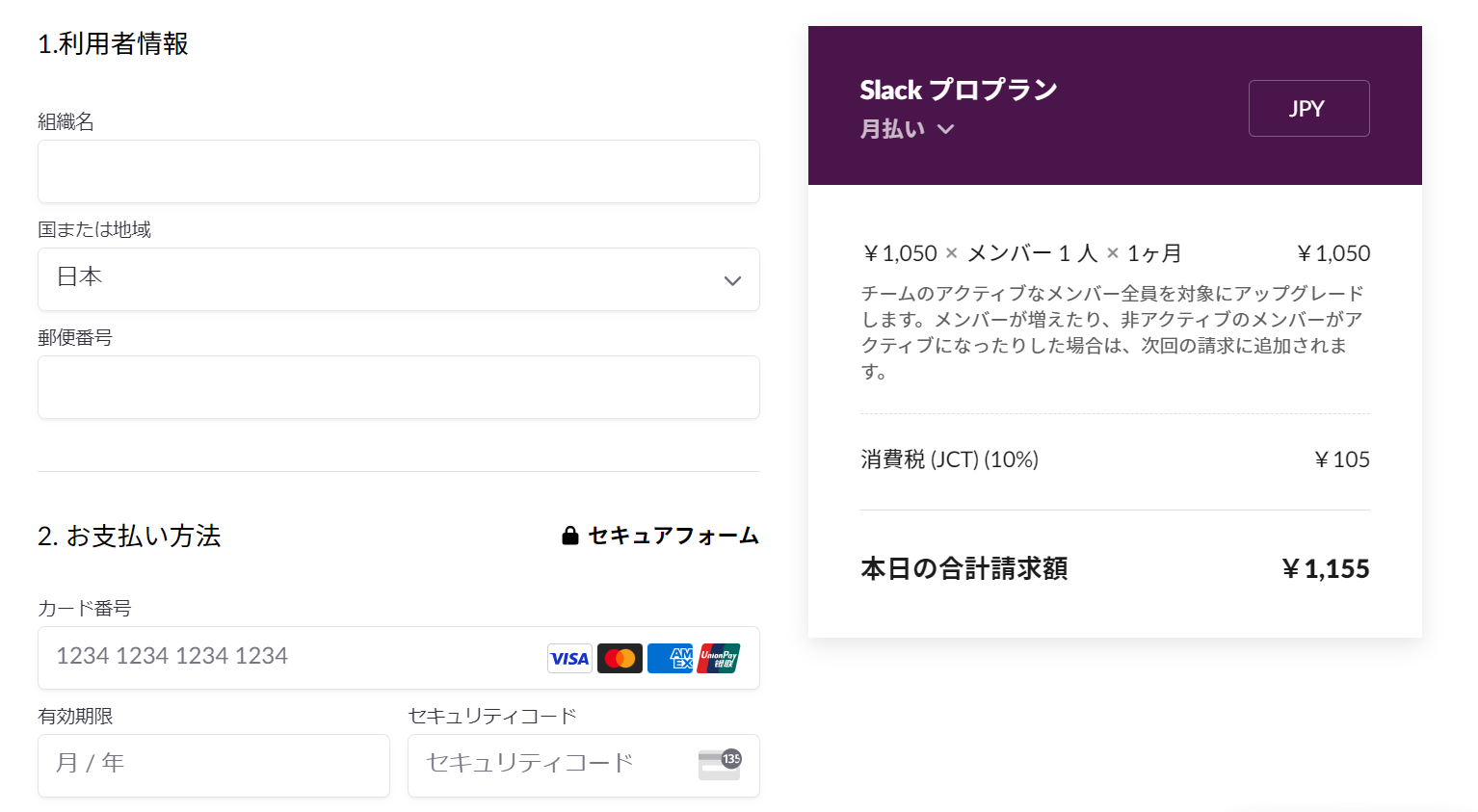Click the UnionPay card brand icon
The width and height of the screenshot is (1478, 812).
(720, 658)
